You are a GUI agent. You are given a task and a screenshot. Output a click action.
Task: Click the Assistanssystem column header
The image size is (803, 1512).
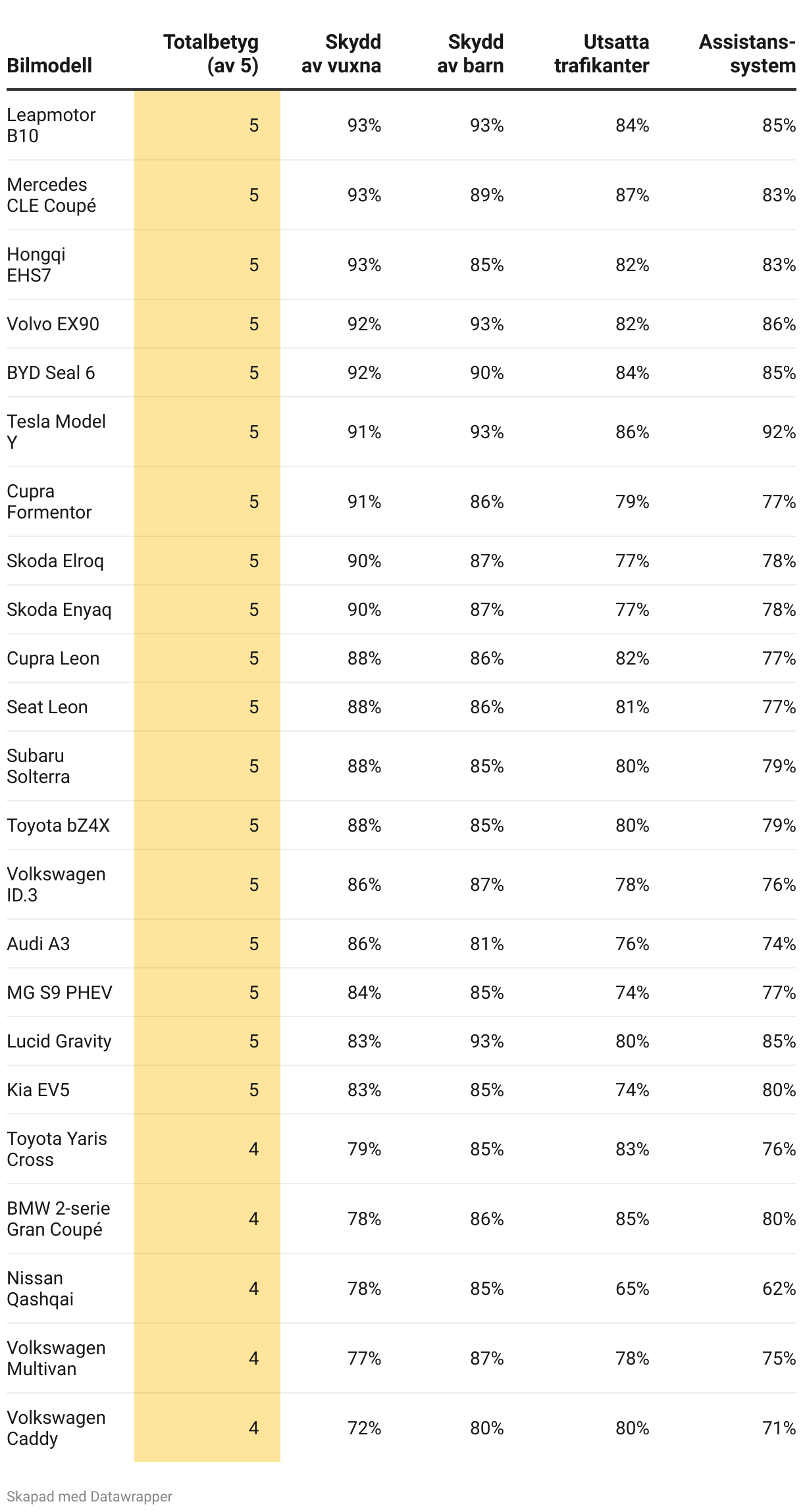(747, 54)
